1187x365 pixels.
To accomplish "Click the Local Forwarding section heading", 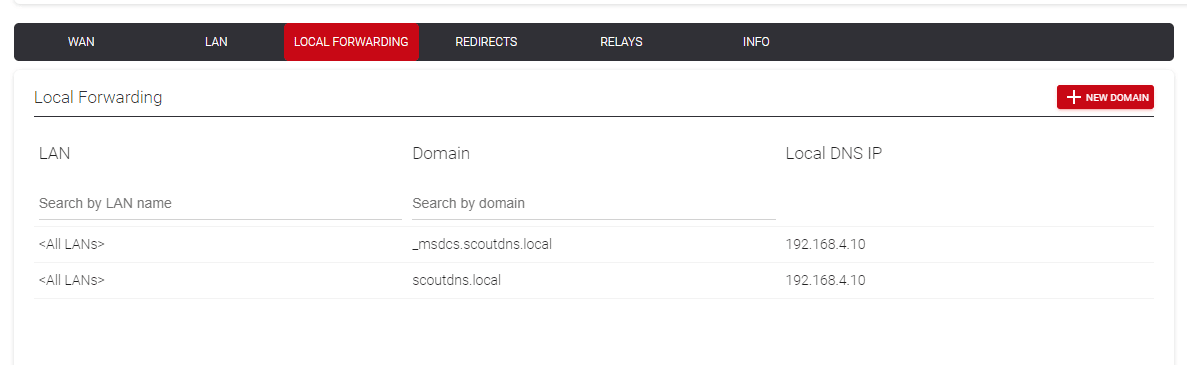I will point(98,97).
